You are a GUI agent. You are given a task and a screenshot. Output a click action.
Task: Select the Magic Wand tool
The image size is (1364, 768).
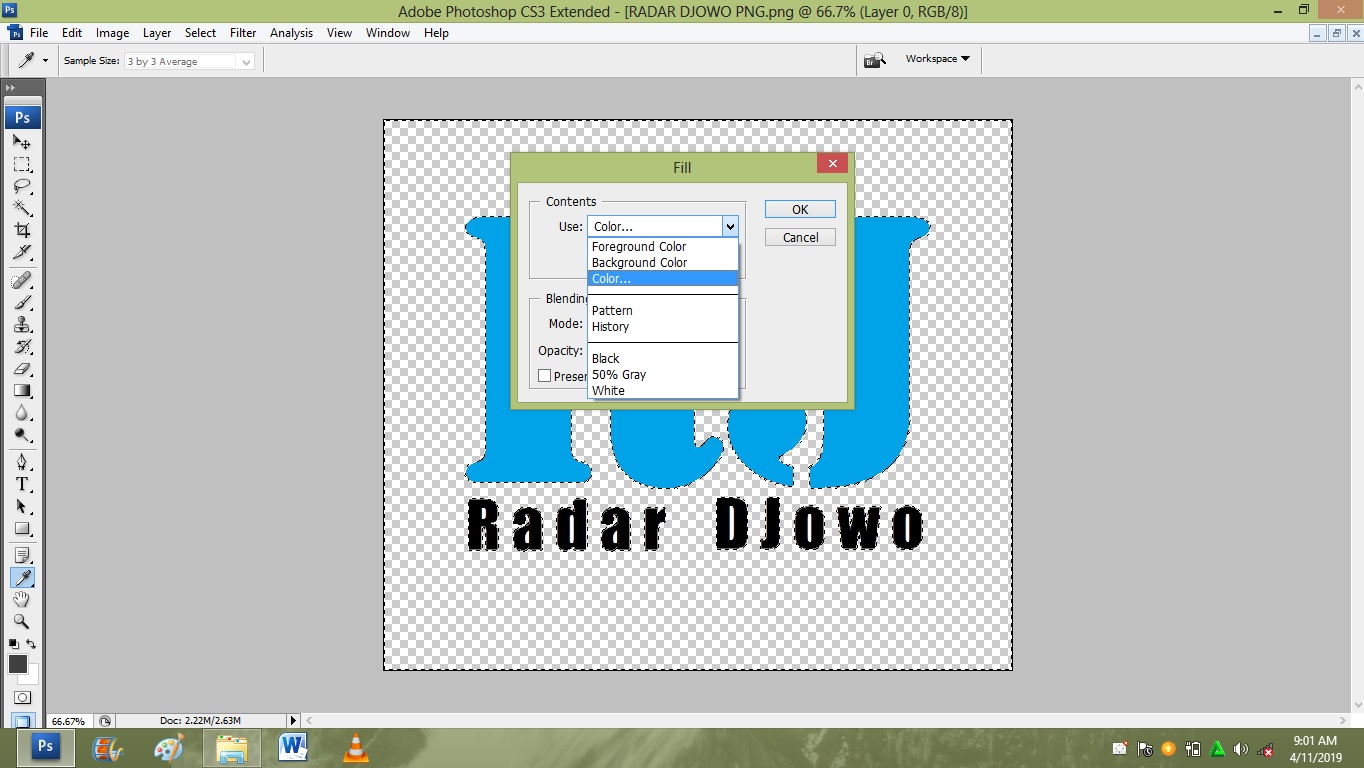pos(22,208)
